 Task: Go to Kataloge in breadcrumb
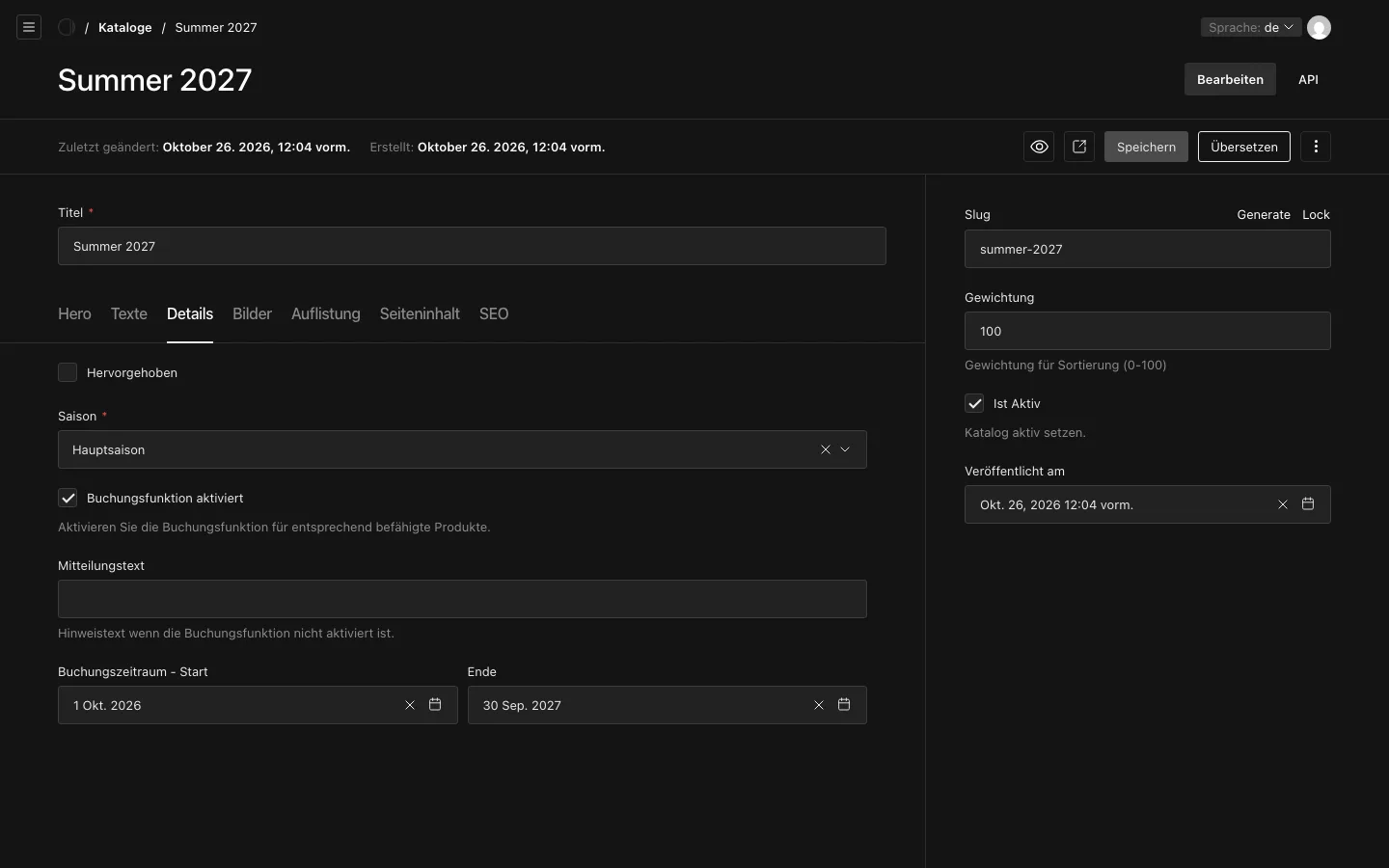(125, 27)
